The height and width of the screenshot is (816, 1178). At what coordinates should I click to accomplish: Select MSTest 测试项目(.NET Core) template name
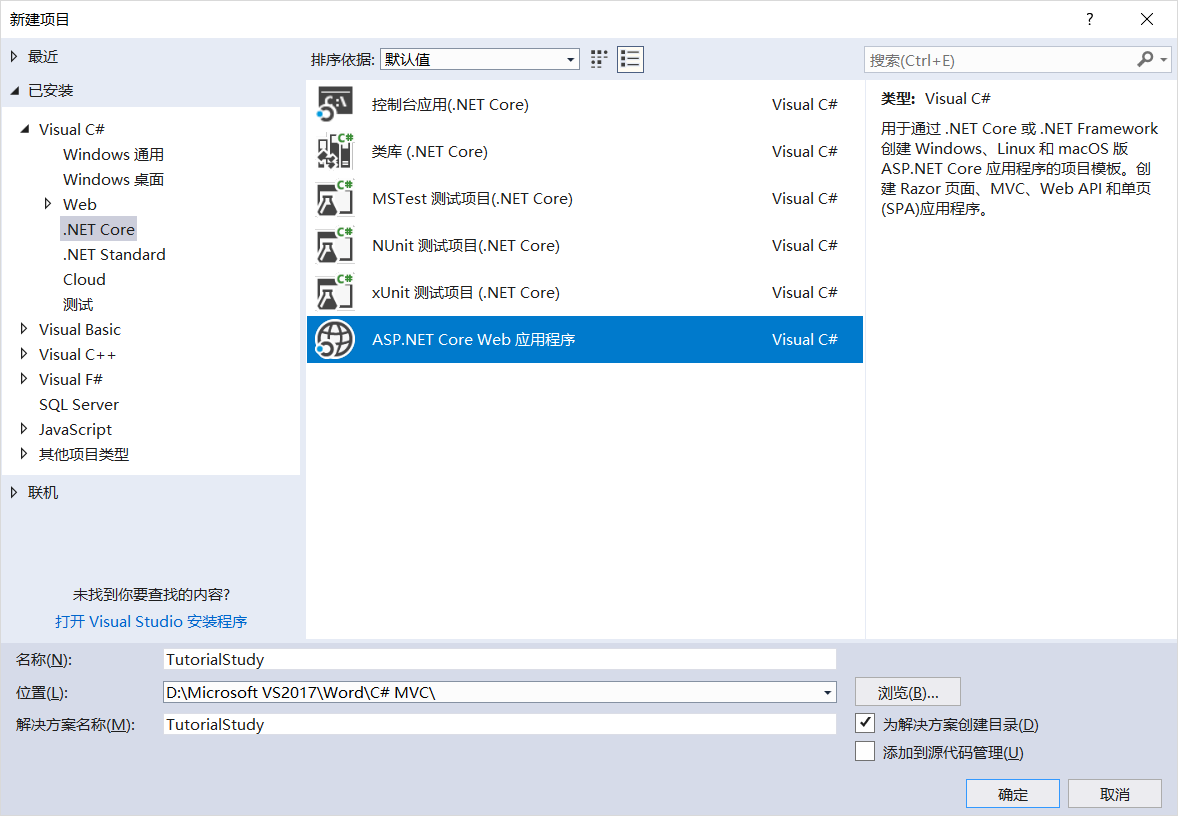coord(472,198)
